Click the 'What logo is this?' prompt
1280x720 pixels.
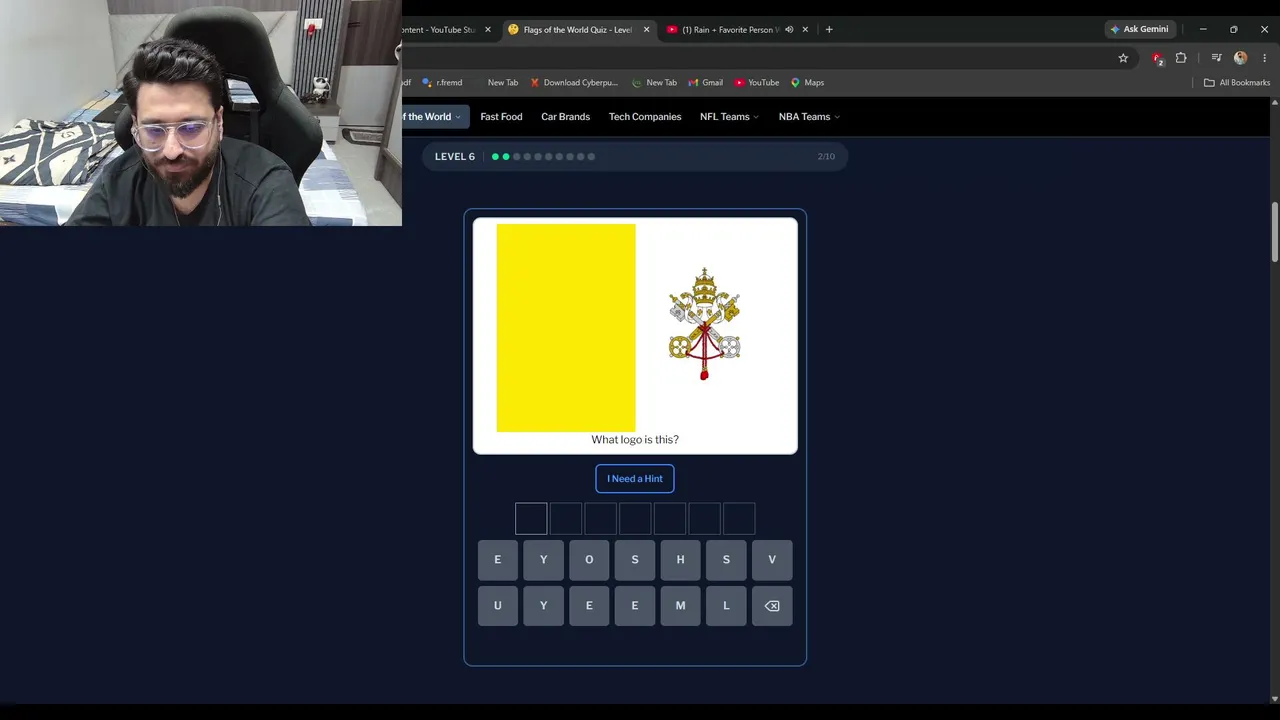[635, 440]
